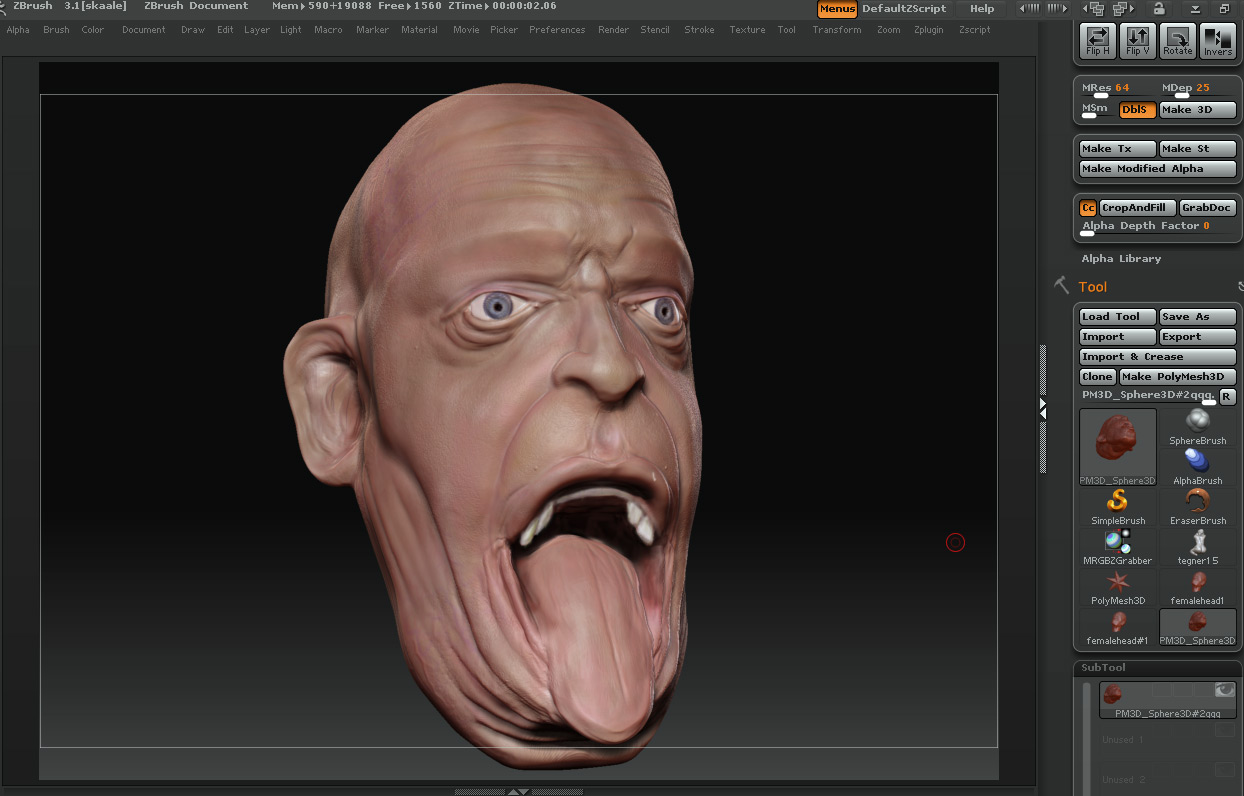Viewport: 1244px width, 796px height.
Task: Select the tegner15 tool
Action: (x=1197, y=547)
